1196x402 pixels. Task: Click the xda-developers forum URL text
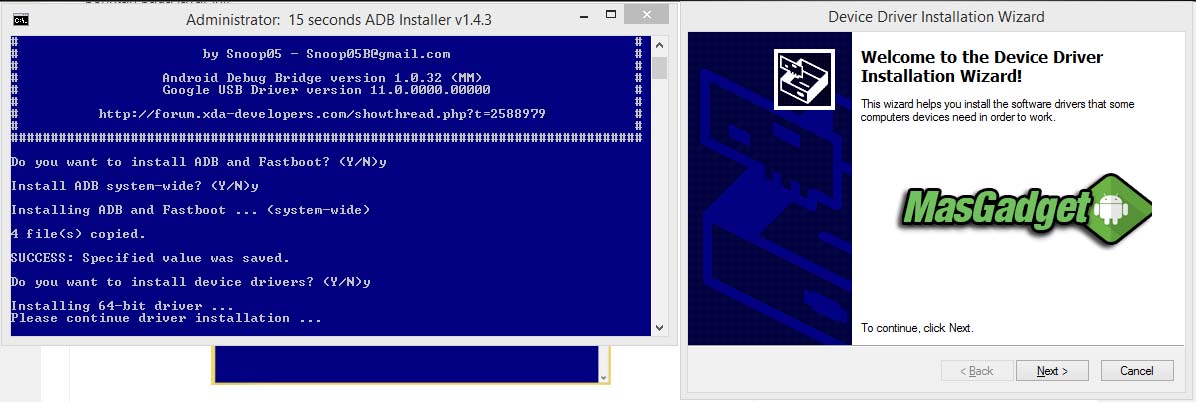pos(322,114)
